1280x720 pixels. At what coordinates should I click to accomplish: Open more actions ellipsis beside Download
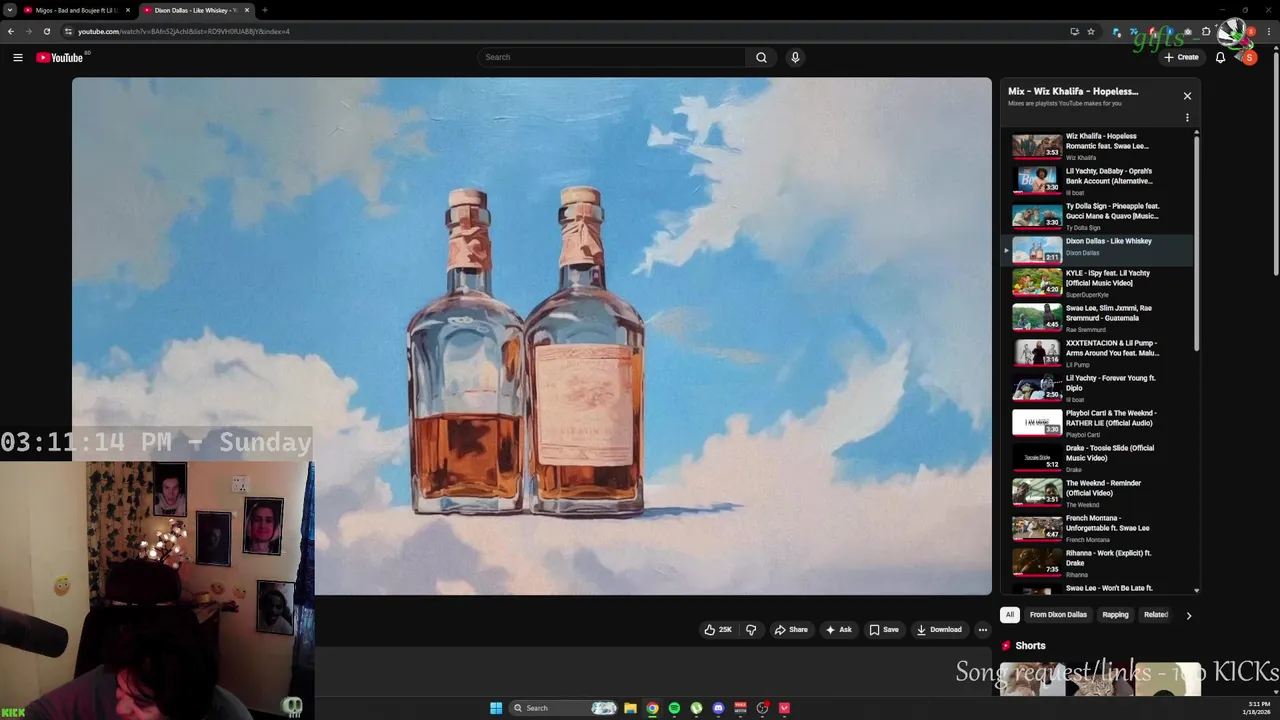tap(983, 630)
